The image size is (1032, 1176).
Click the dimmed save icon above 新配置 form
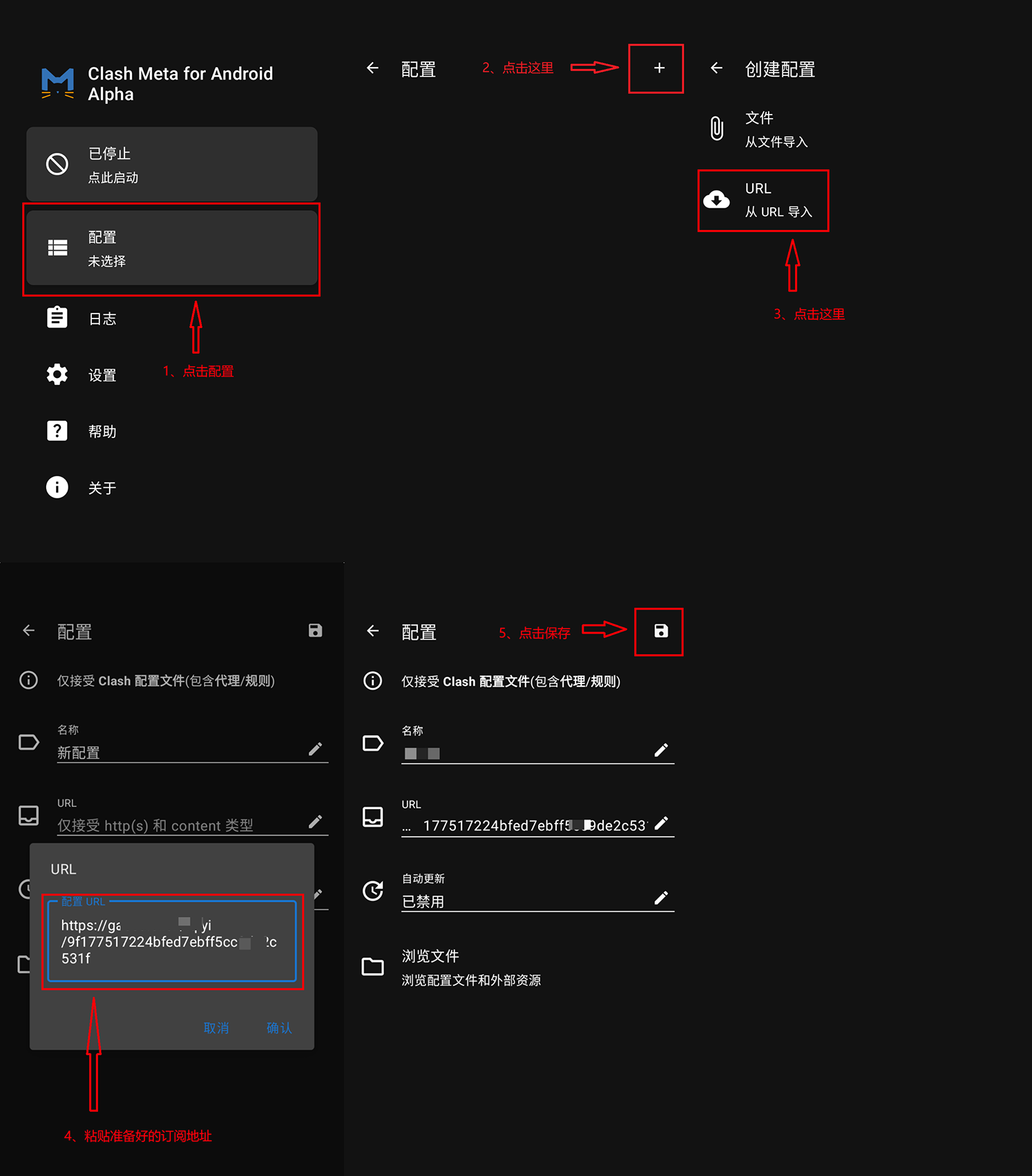pos(316,630)
